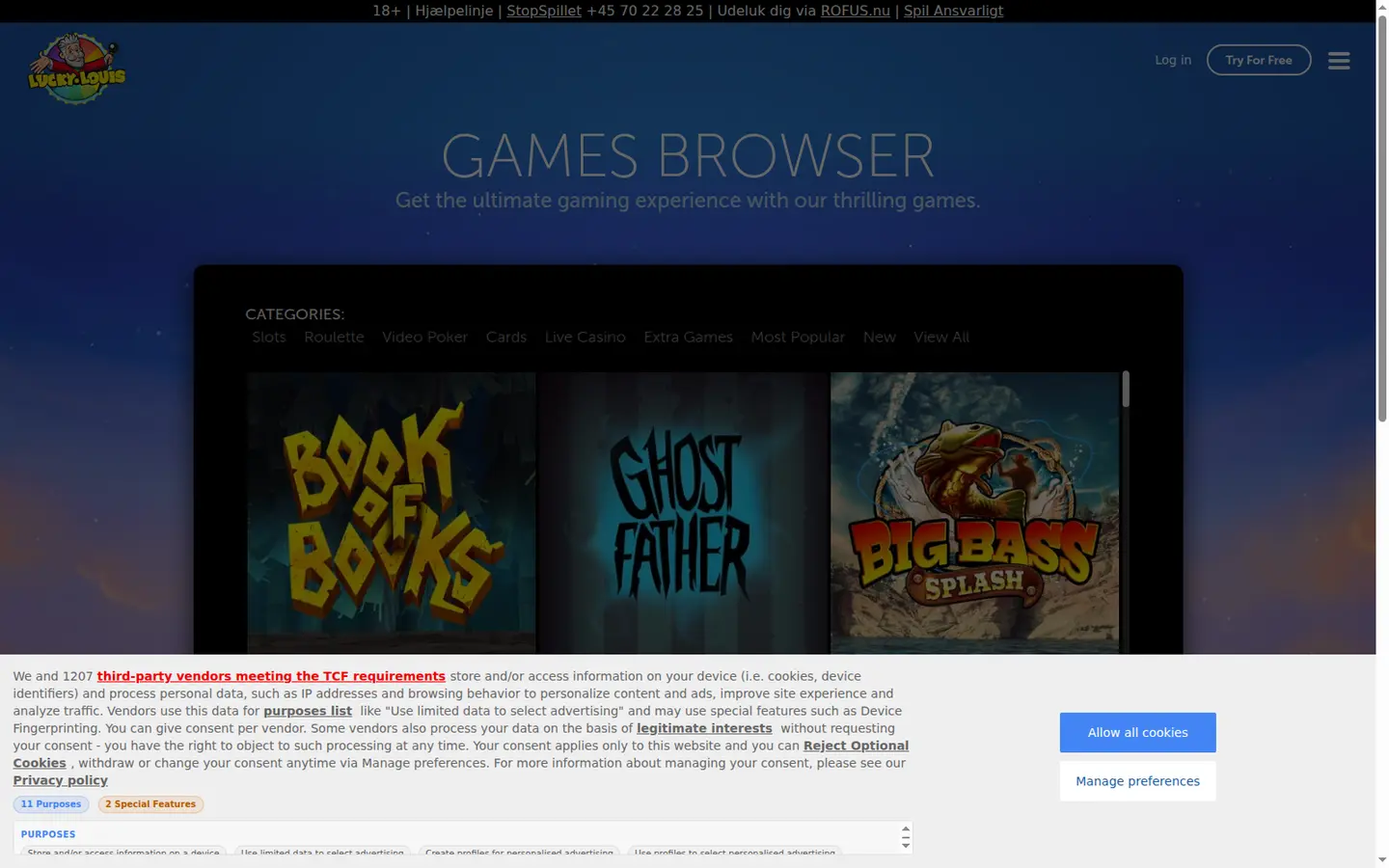Click the page scrollbar down arrow

click(x=1382, y=859)
